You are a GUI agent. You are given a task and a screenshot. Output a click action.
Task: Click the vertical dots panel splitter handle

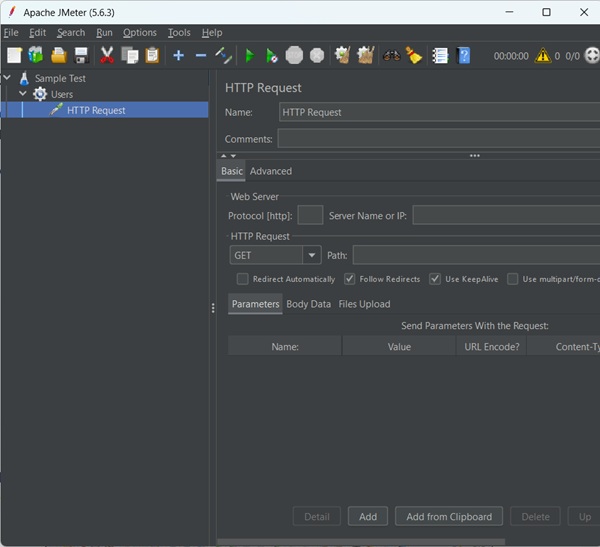[x=213, y=308]
